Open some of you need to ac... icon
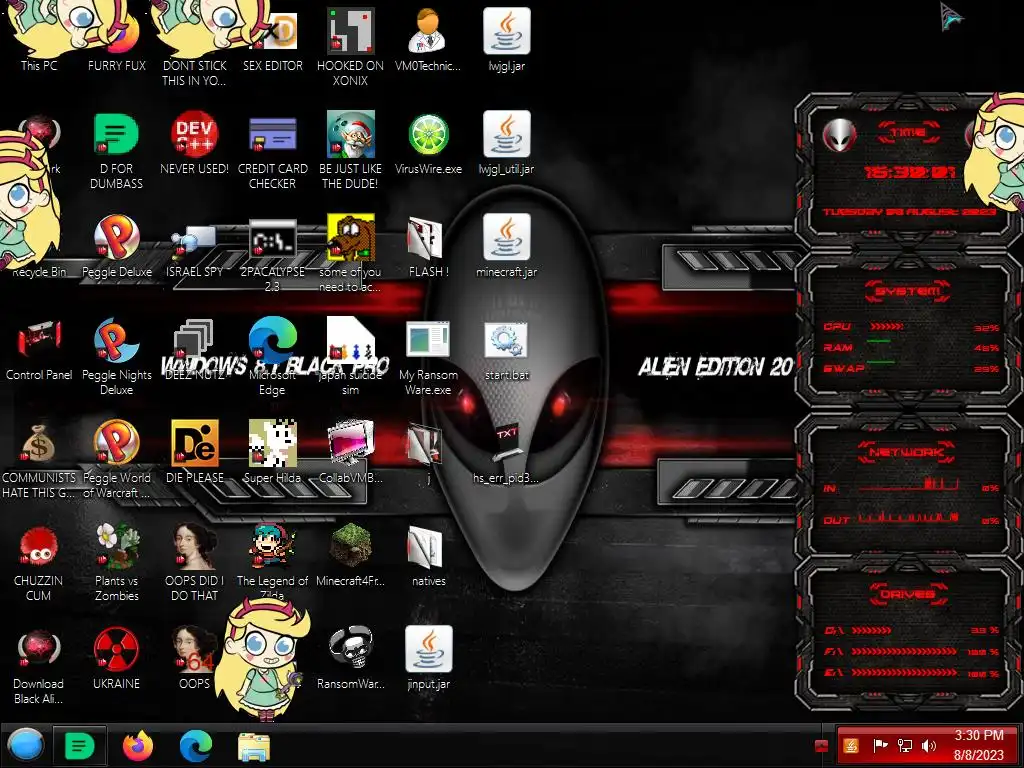Viewport: 1024px width, 768px height. 351,237
